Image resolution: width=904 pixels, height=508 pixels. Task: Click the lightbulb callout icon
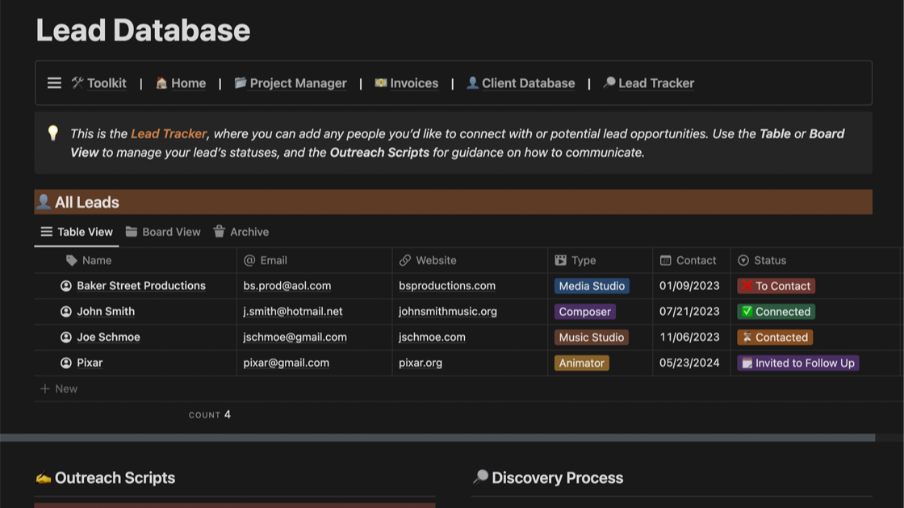coord(53,133)
